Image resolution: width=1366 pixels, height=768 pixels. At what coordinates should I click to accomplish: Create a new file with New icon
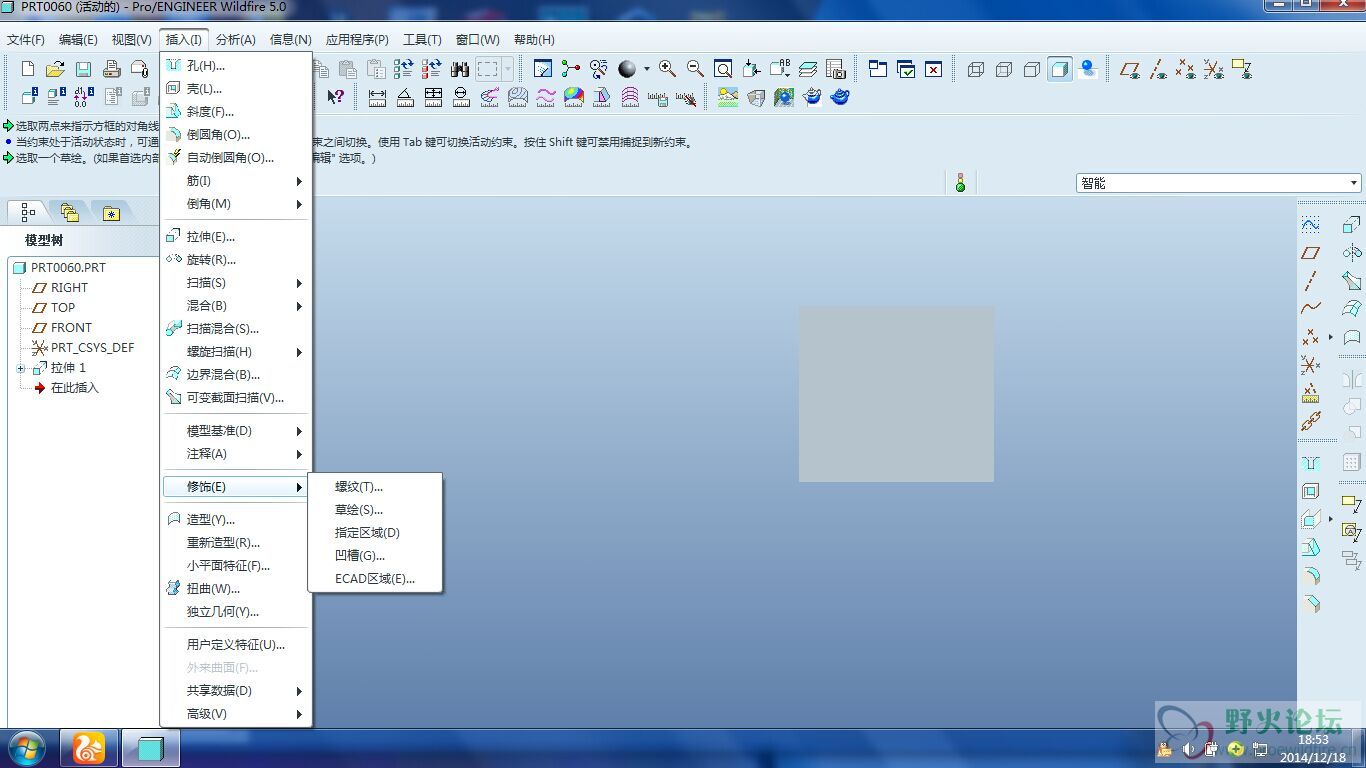click(x=28, y=69)
